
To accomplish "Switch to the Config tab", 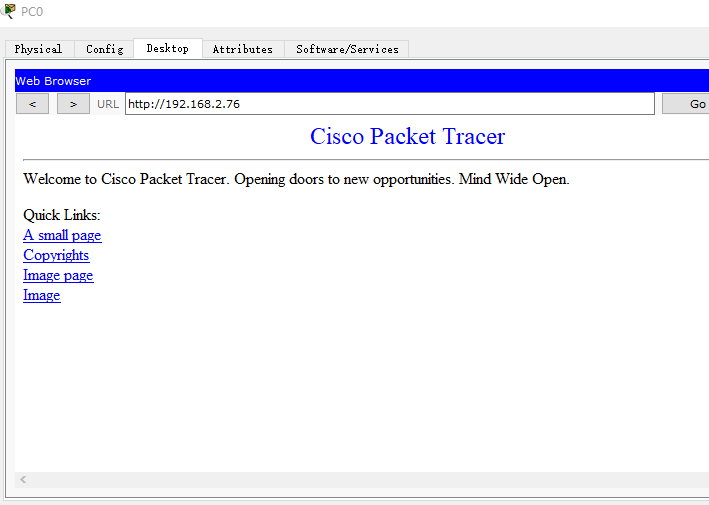I will [104, 49].
